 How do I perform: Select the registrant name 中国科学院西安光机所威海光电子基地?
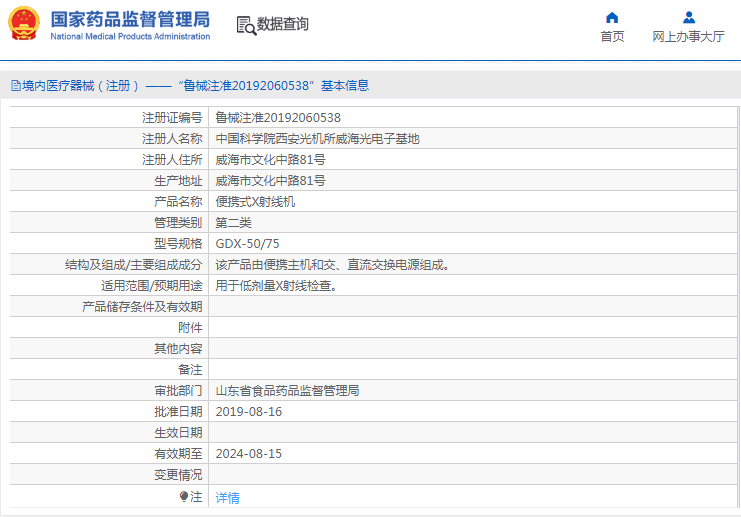tap(317, 139)
